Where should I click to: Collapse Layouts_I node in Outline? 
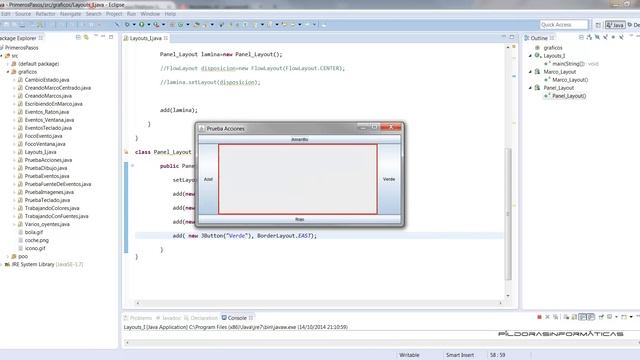[531, 56]
